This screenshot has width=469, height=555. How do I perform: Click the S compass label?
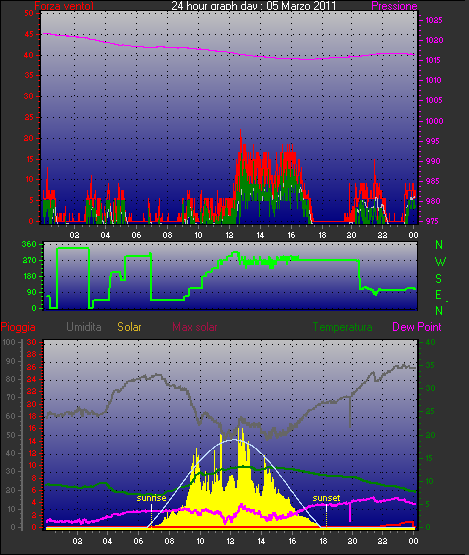click(439, 279)
